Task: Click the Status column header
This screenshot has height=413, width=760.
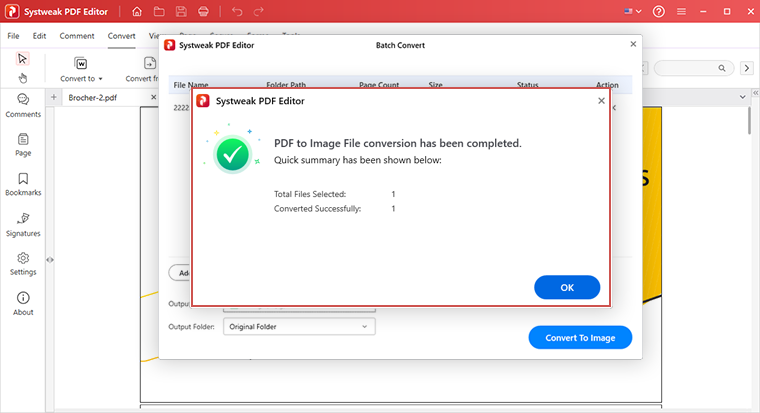Action: tap(527, 85)
